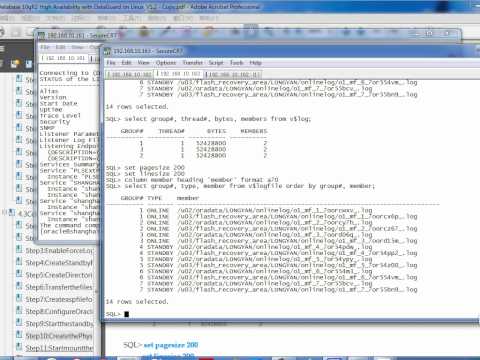Switch to the leftmost session tab in front SecureCRT
480x360 pixels.
click(129, 74)
